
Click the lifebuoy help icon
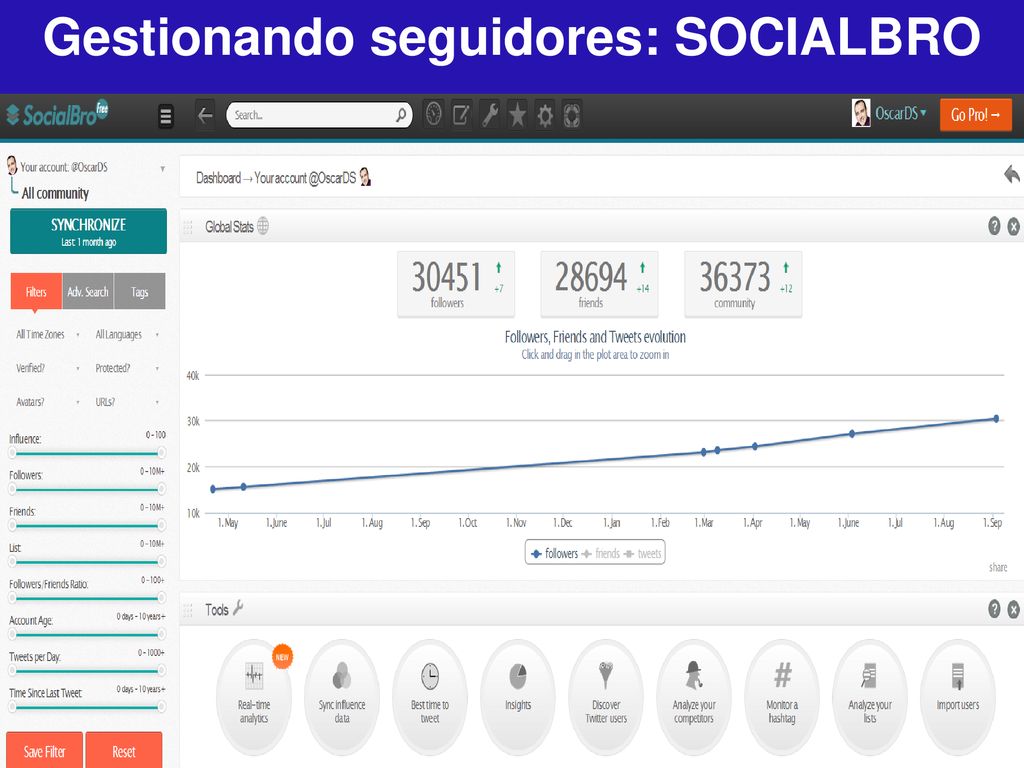click(x=572, y=115)
